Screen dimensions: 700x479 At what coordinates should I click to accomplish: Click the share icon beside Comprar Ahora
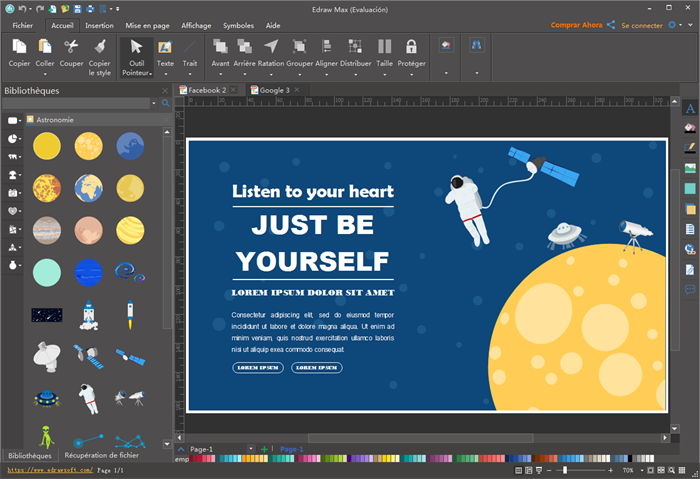(x=611, y=25)
